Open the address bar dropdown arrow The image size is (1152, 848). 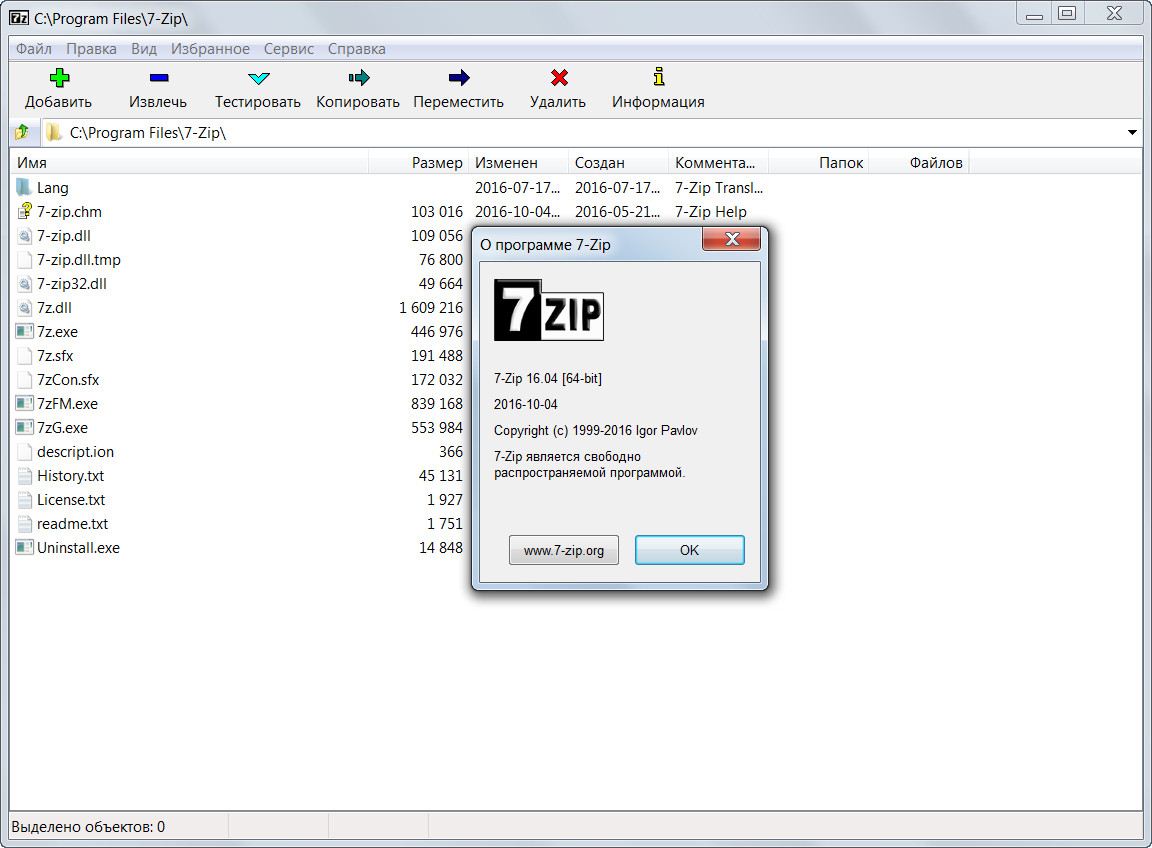(x=1132, y=132)
